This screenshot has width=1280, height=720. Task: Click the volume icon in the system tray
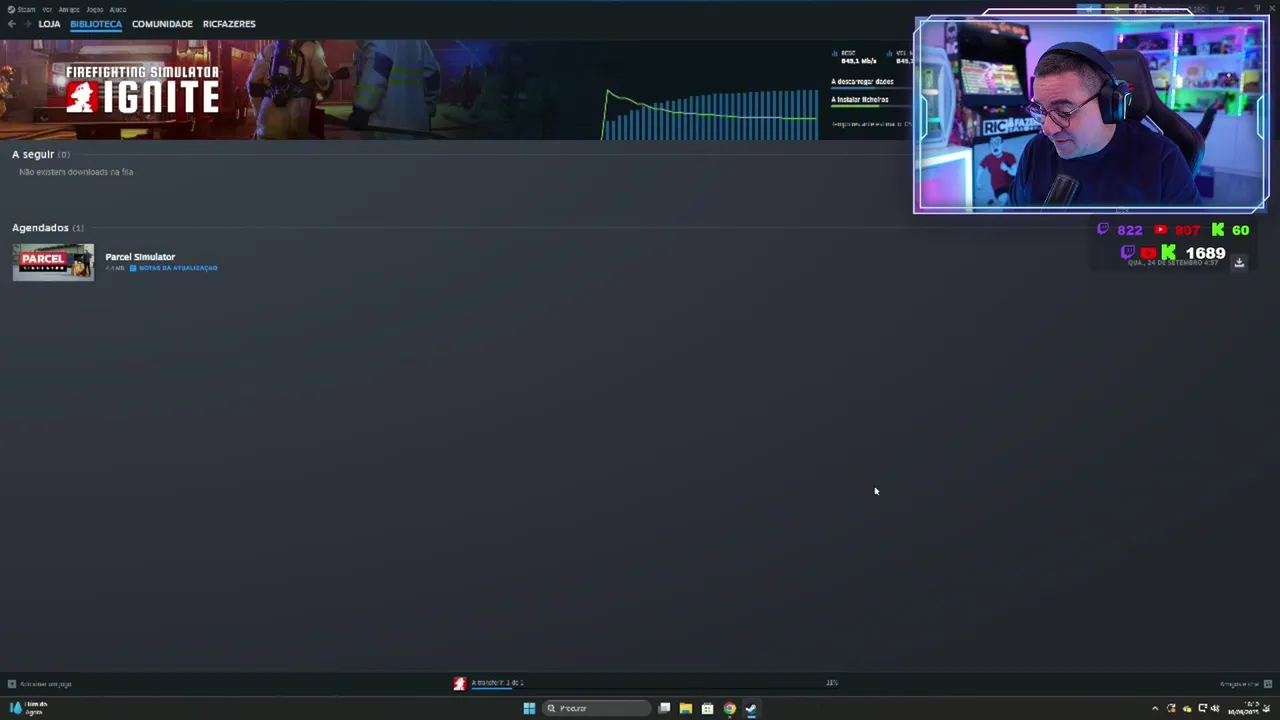pos(1215,708)
